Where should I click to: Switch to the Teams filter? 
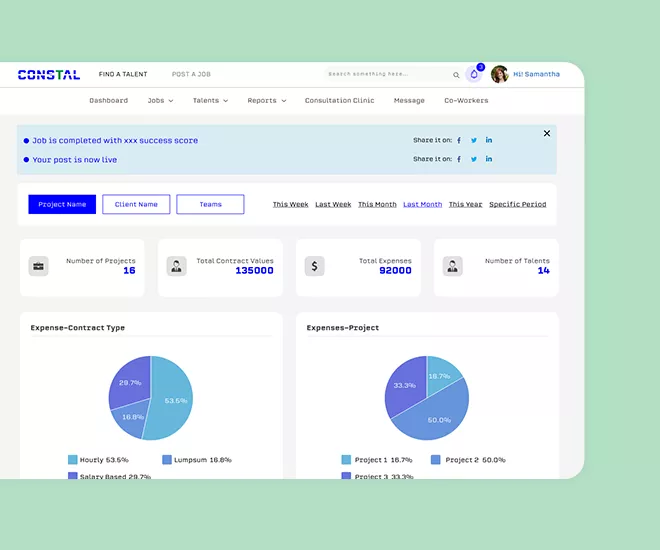point(210,204)
